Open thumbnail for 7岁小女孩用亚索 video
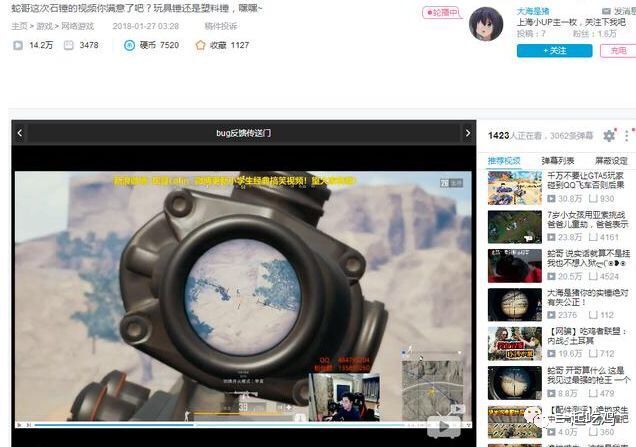The height and width of the screenshot is (447, 636). 515,227
